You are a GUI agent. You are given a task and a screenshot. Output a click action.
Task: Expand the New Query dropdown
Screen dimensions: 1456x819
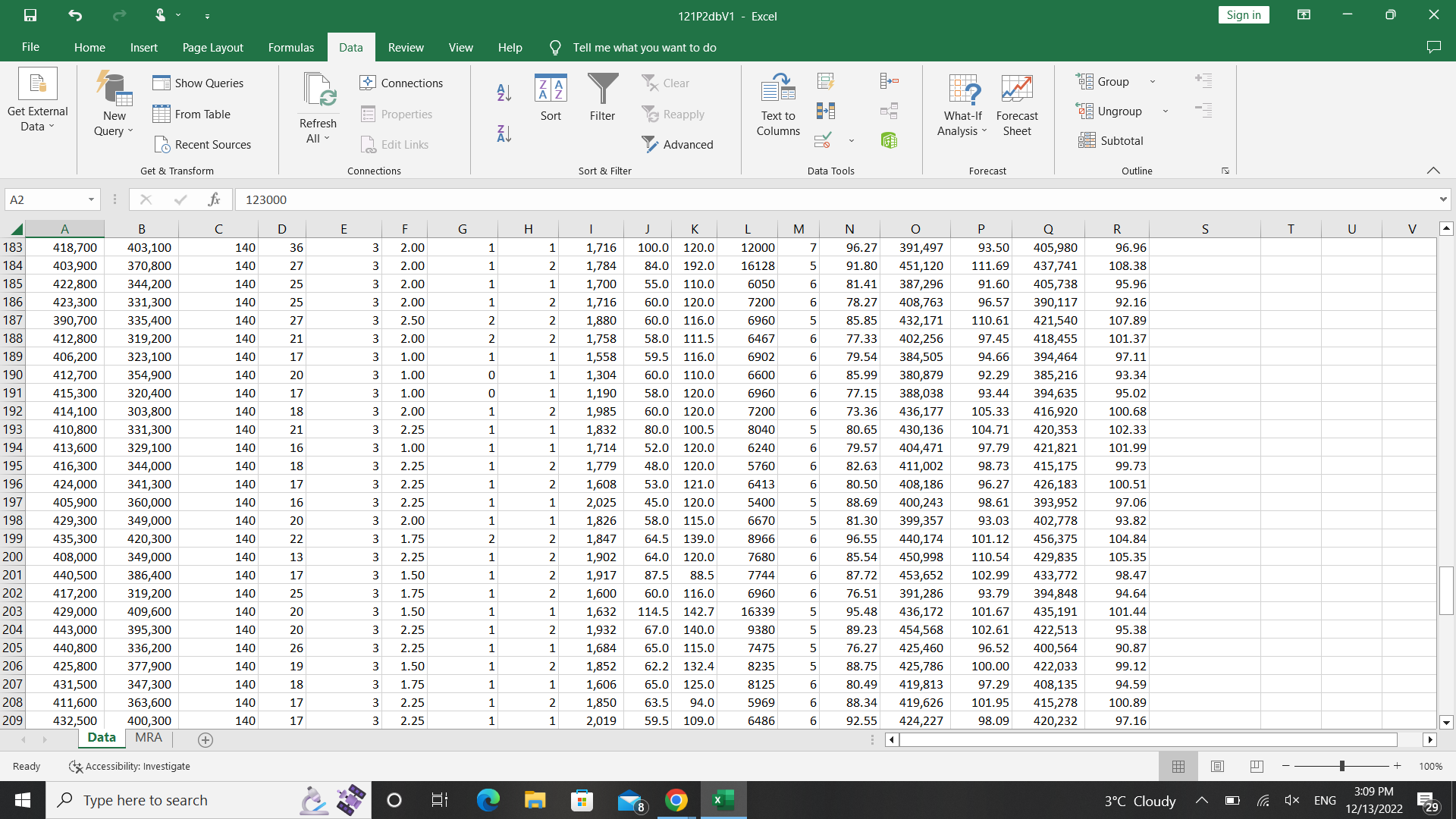point(114,130)
